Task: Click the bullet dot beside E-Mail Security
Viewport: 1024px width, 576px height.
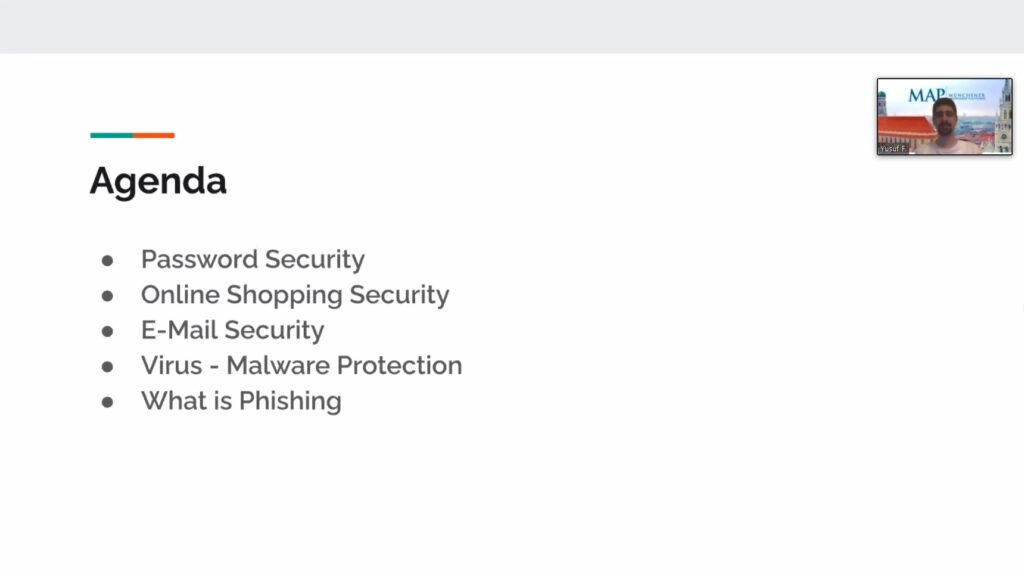Action: pyautogui.click(x=108, y=331)
